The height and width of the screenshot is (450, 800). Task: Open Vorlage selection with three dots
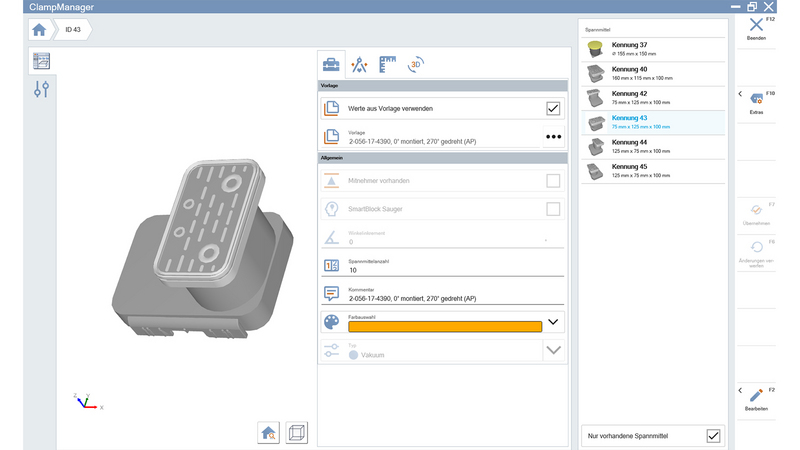[553, 136]
